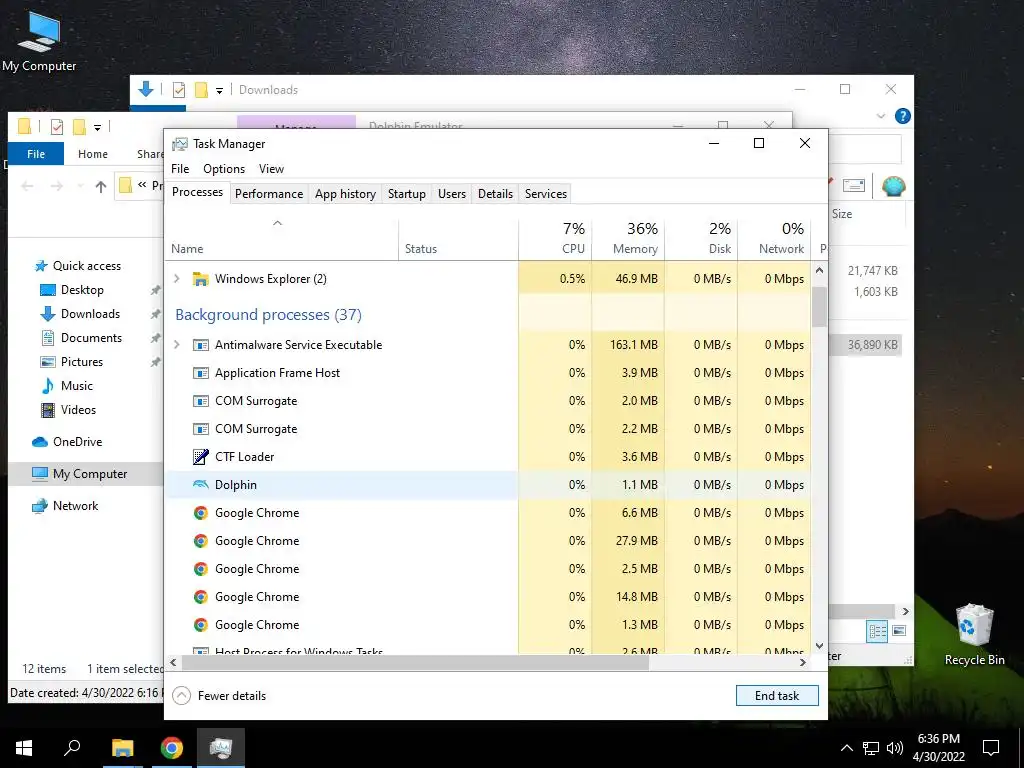1024x768 pixels.
Task: Switch to large icons view in Downloads window
Action: click(x=899, y=631)
